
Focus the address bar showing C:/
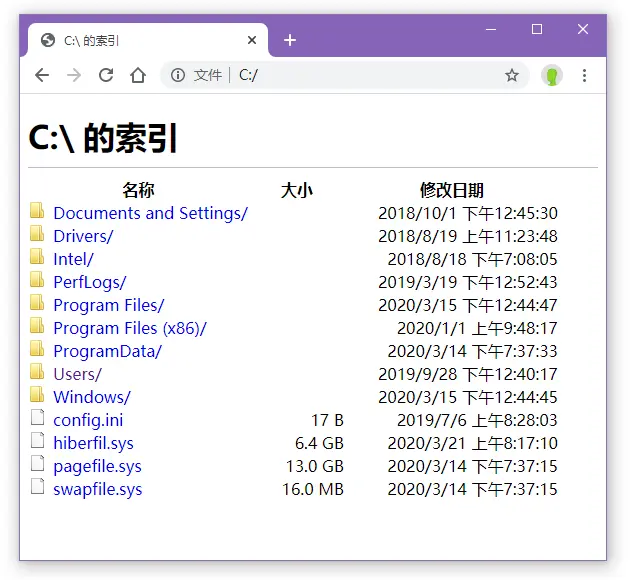point(345,75)
